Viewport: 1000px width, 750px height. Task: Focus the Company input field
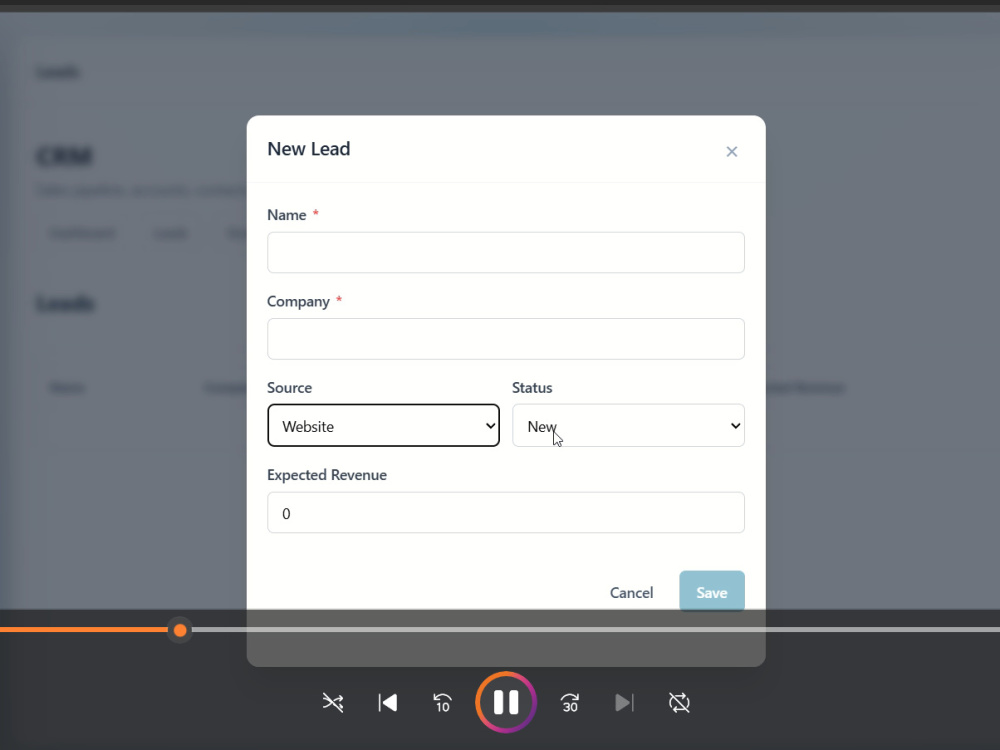[506, 339]
